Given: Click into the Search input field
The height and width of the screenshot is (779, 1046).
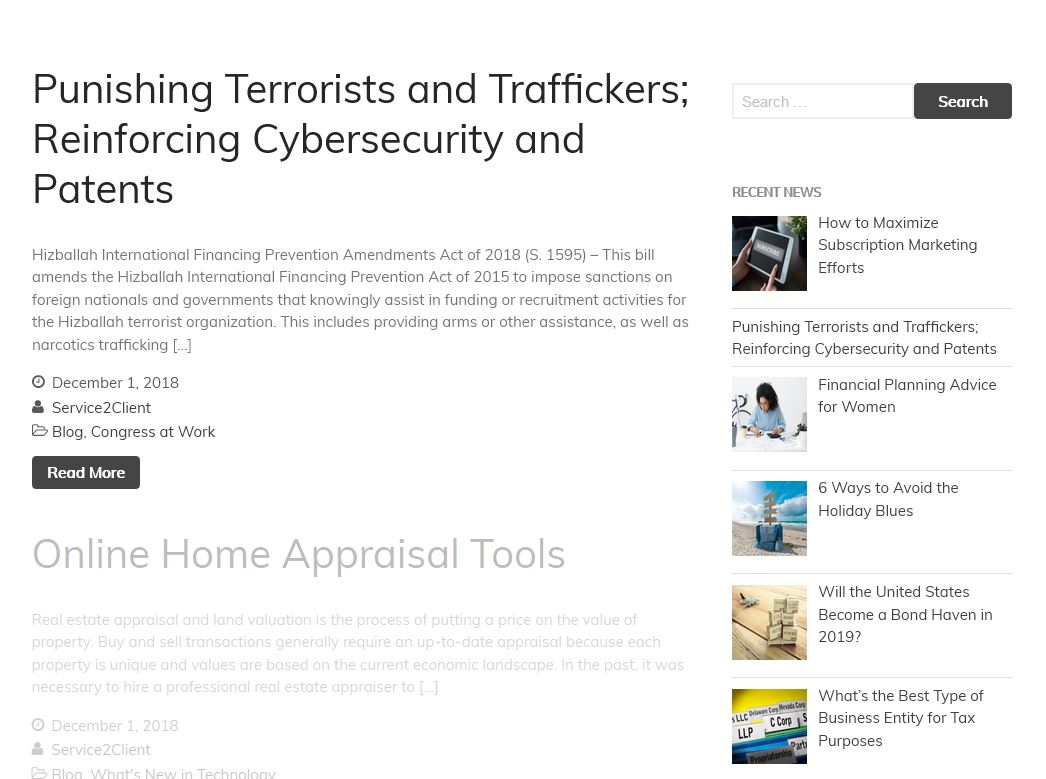Looking at the screenshot, I should pyautogui.click(x=822, y=101).
